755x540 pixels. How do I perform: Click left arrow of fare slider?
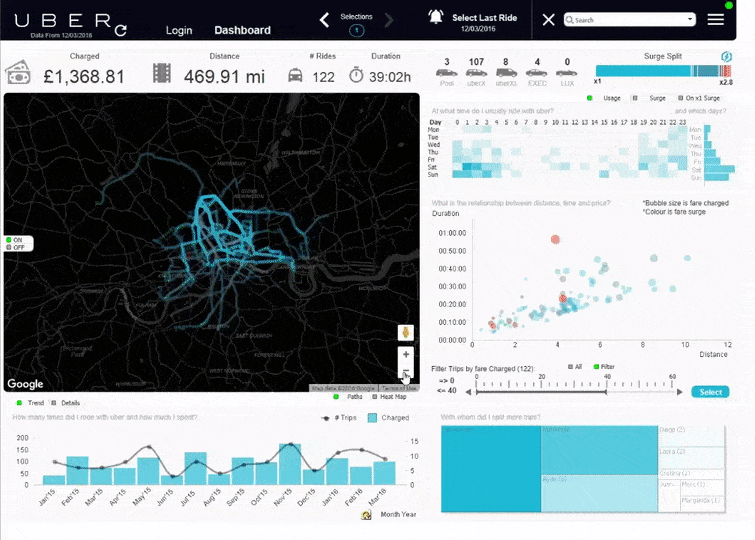[x=468, y=392]
